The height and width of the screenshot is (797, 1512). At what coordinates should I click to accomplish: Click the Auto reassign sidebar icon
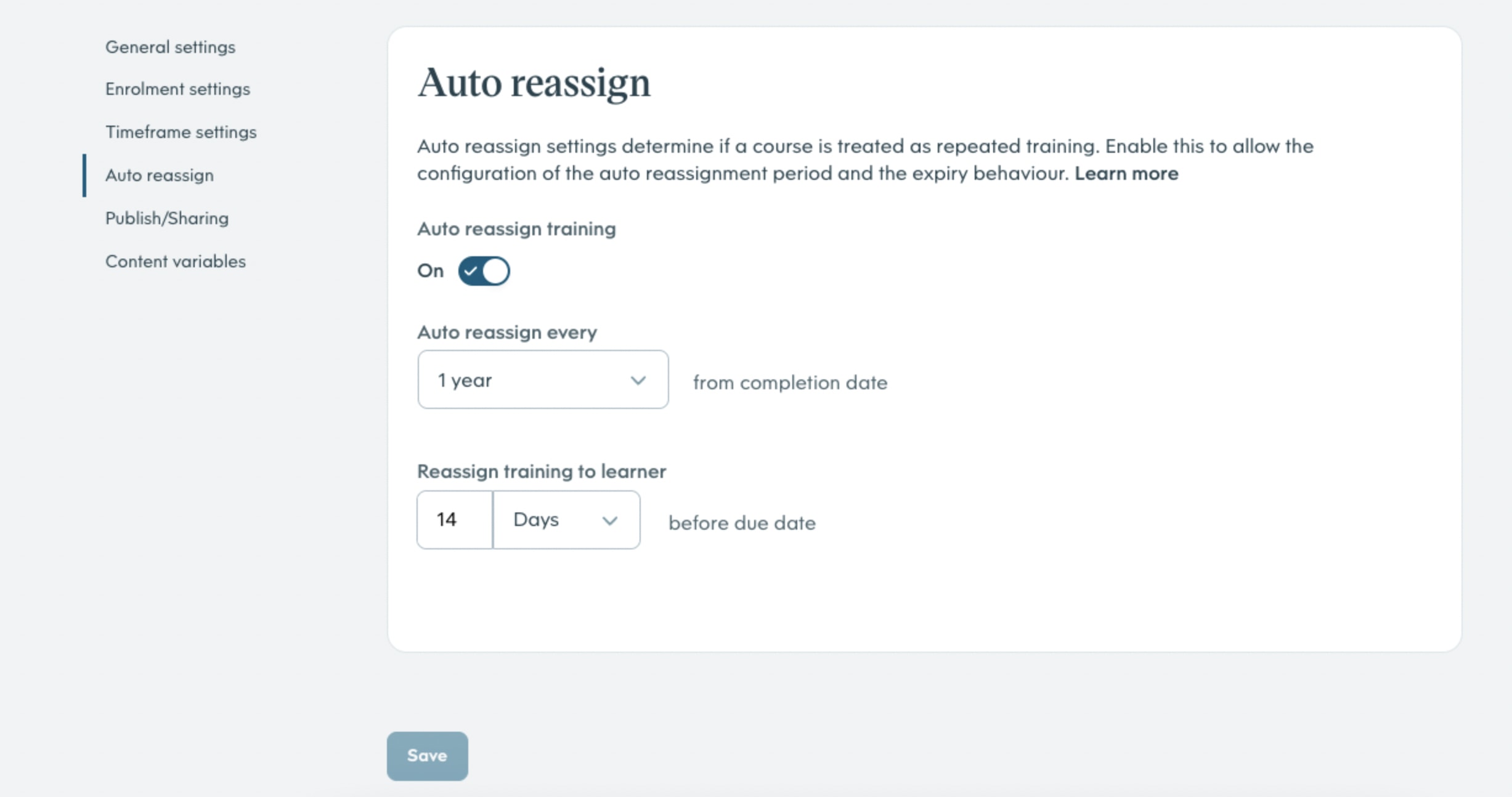(159, 175)
